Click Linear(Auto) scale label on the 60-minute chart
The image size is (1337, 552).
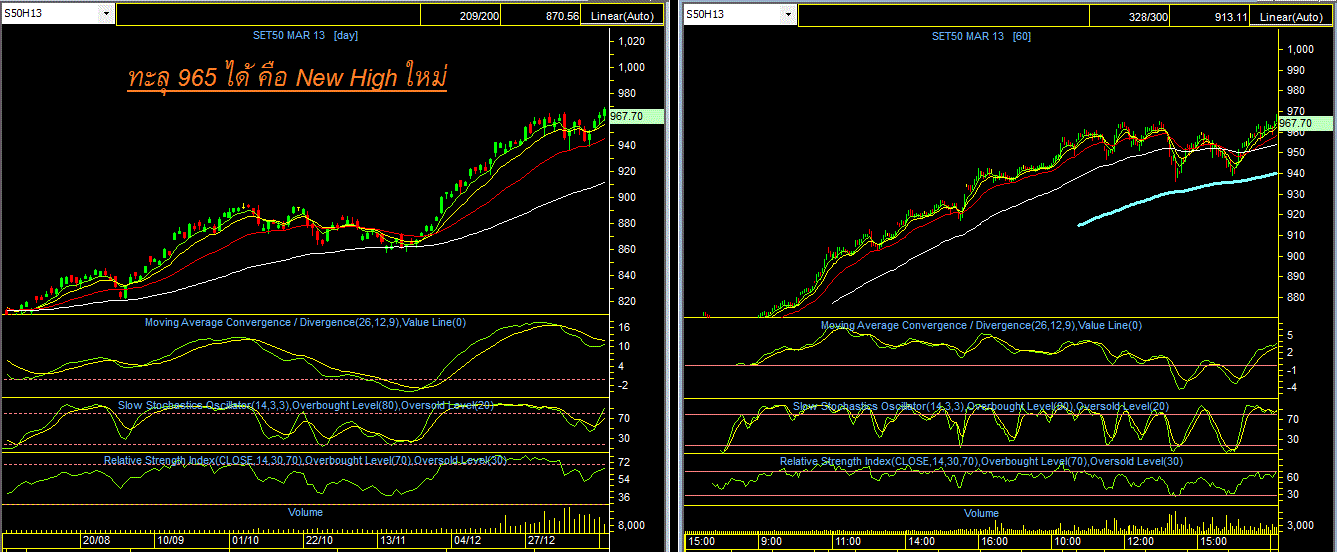tap(1291, 16)
